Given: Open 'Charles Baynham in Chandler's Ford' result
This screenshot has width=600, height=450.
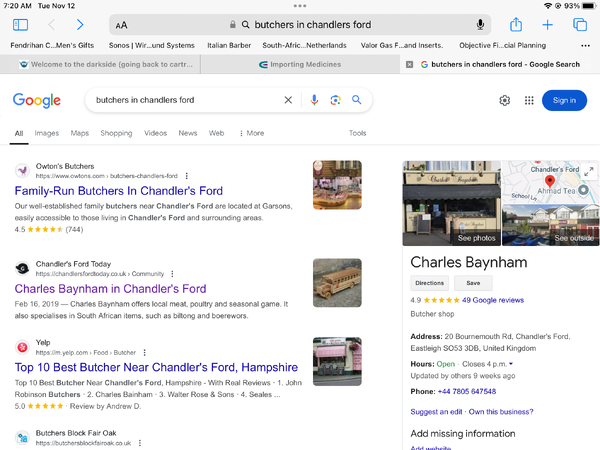Looking at the screenshot, I should [x=110, y=289].
